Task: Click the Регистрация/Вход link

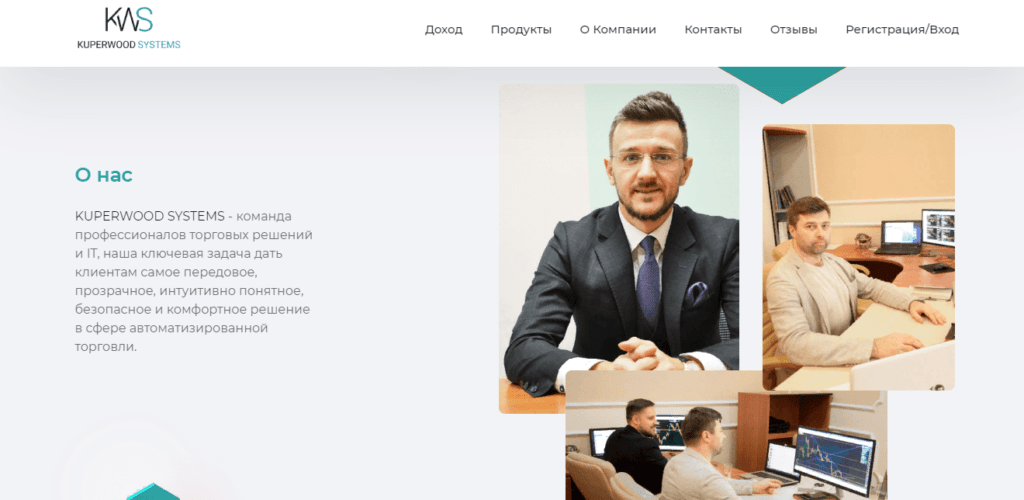Action: 902,29
